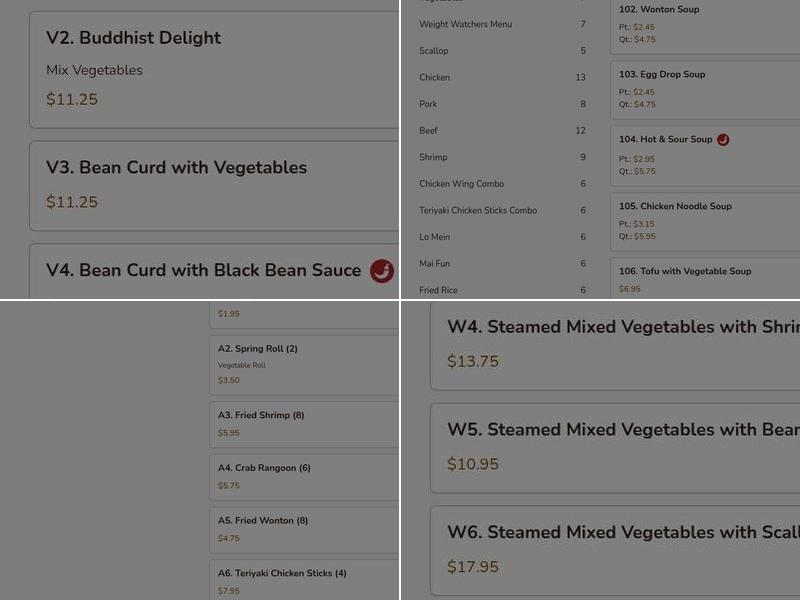Select the Lo Mein category

point(434,237)
